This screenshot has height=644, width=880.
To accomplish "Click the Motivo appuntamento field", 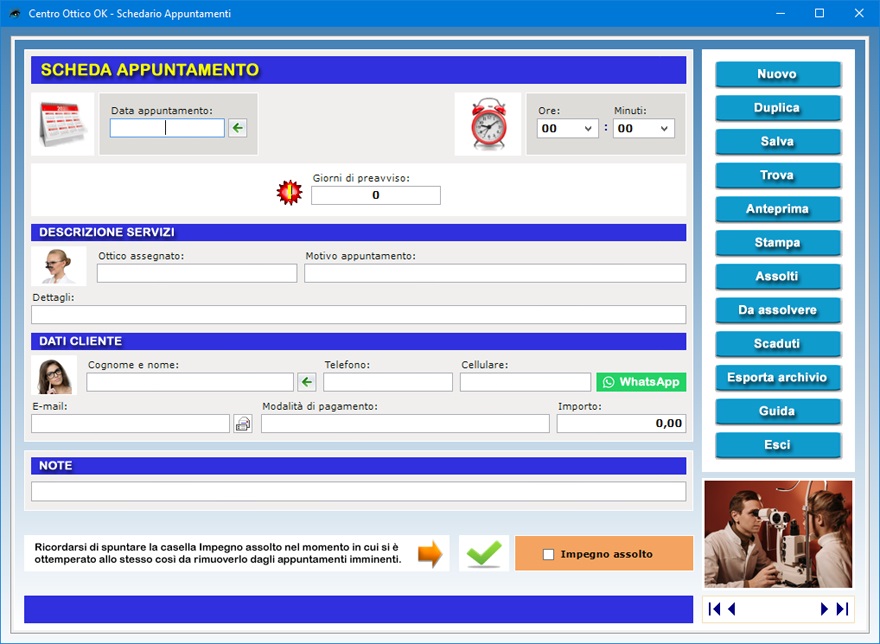I will (495, 273).
